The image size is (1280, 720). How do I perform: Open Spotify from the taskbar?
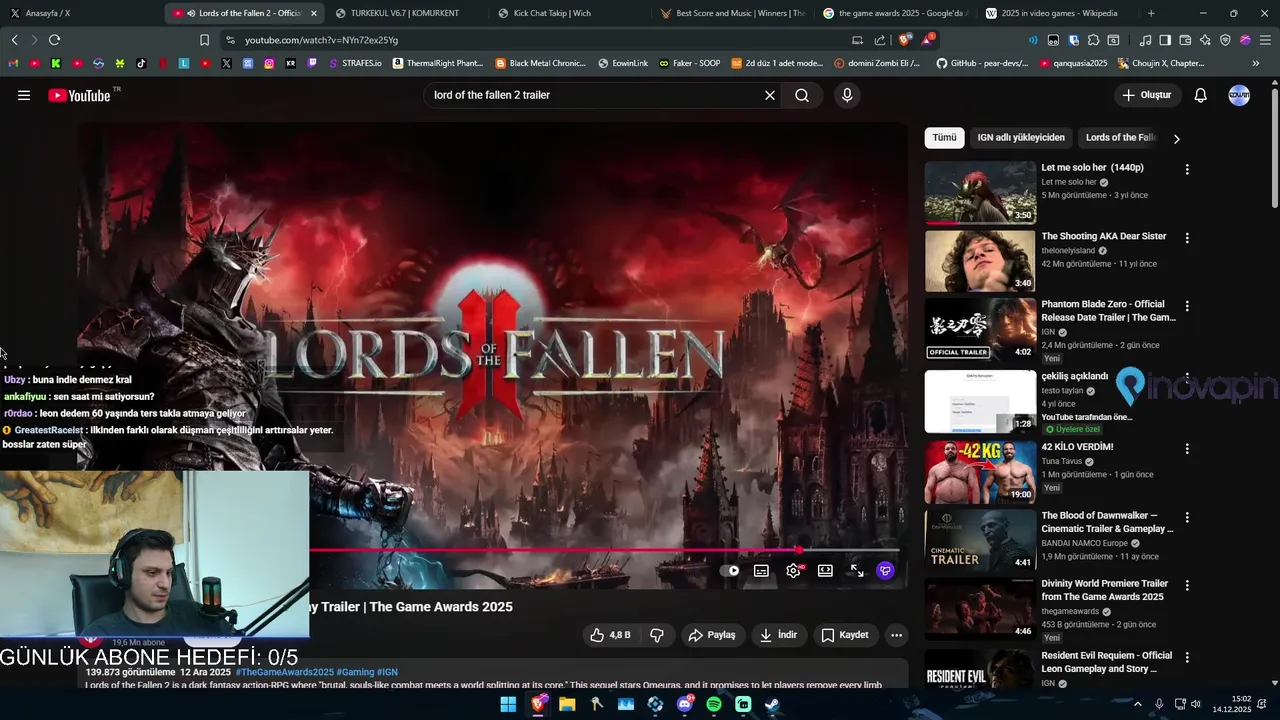tap(714, 704)
